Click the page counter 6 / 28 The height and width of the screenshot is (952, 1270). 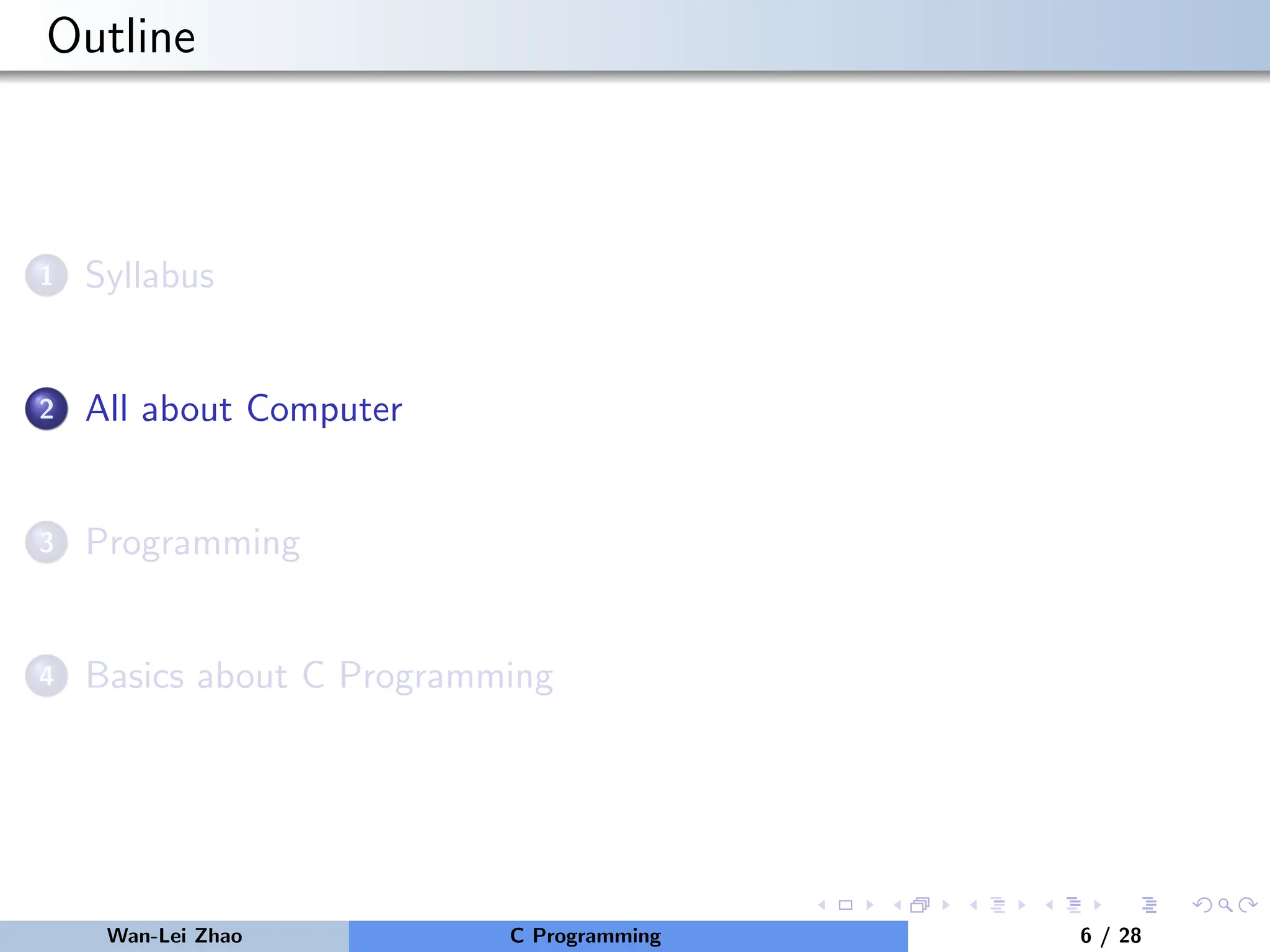1111,936
